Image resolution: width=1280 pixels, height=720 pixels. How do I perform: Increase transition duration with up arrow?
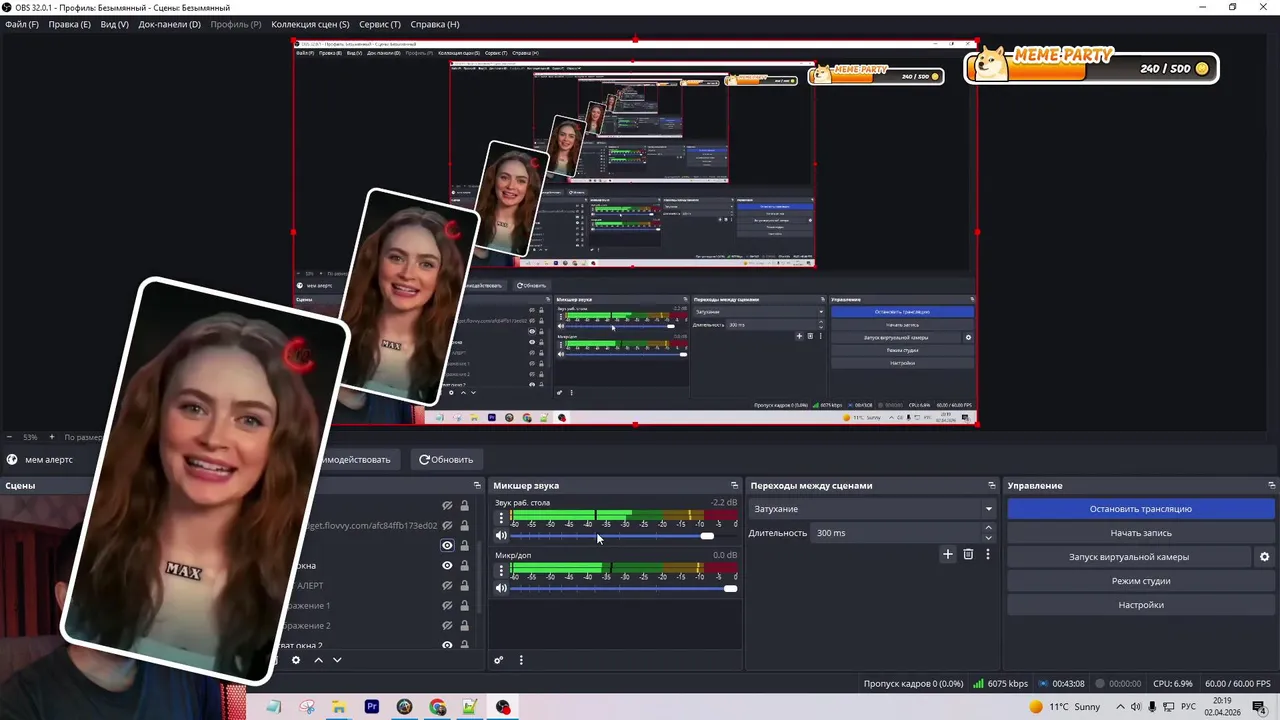(989, 528)
